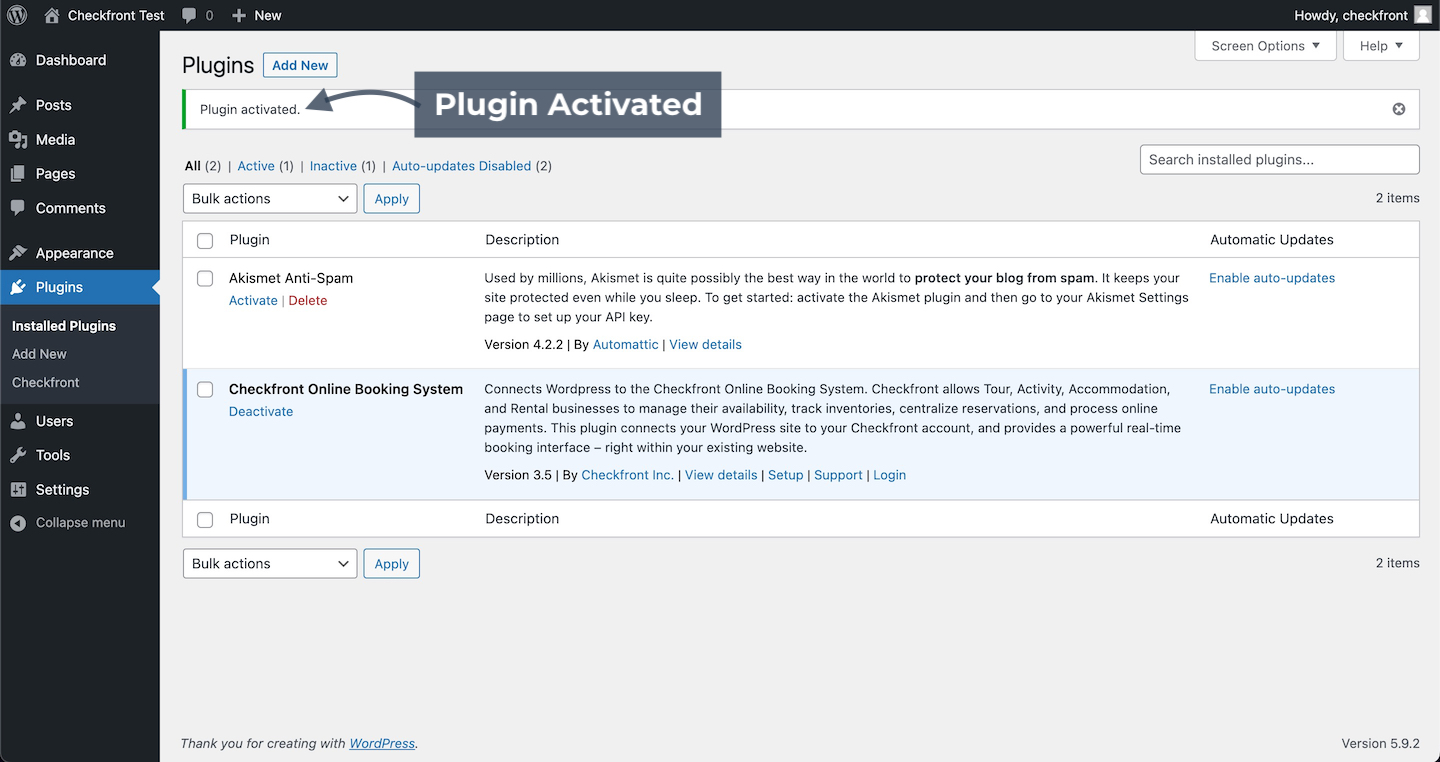1440x762 pixels.
Task: Filter plugins by the All tab
Action: coord(193,166)
